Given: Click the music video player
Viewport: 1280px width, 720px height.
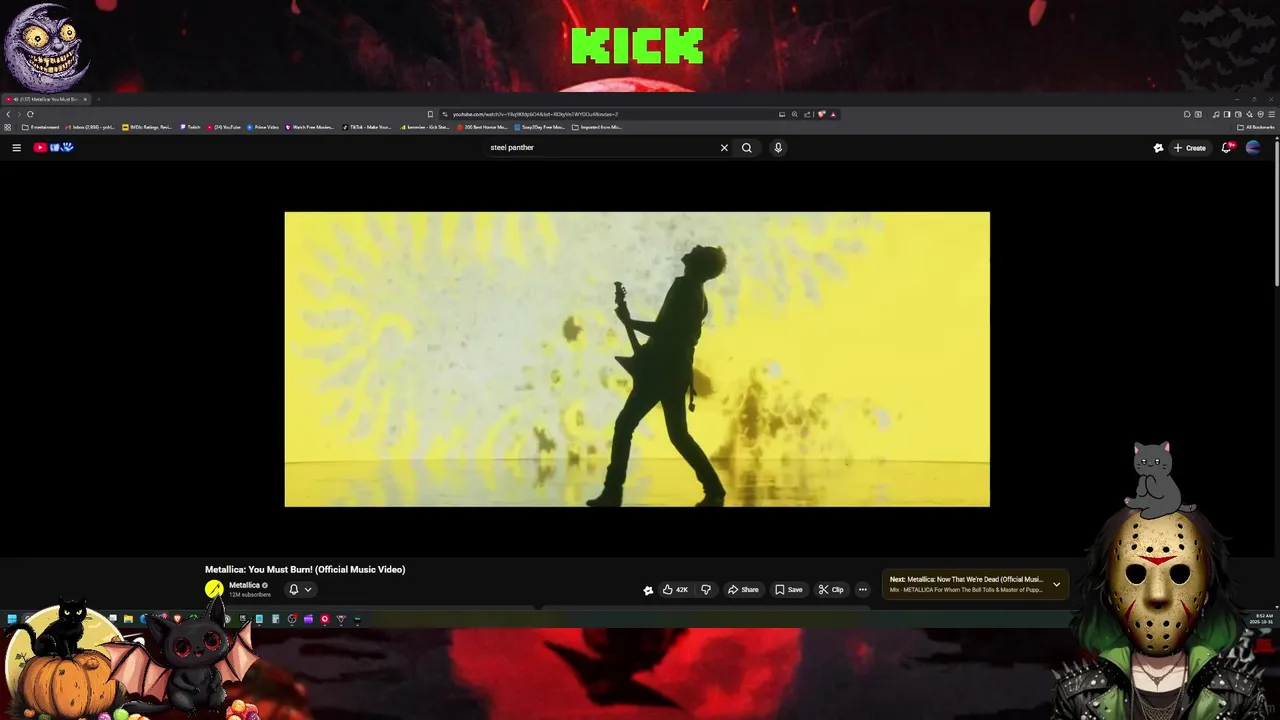Looking at the screenshot, I should [x=637, y=359].
